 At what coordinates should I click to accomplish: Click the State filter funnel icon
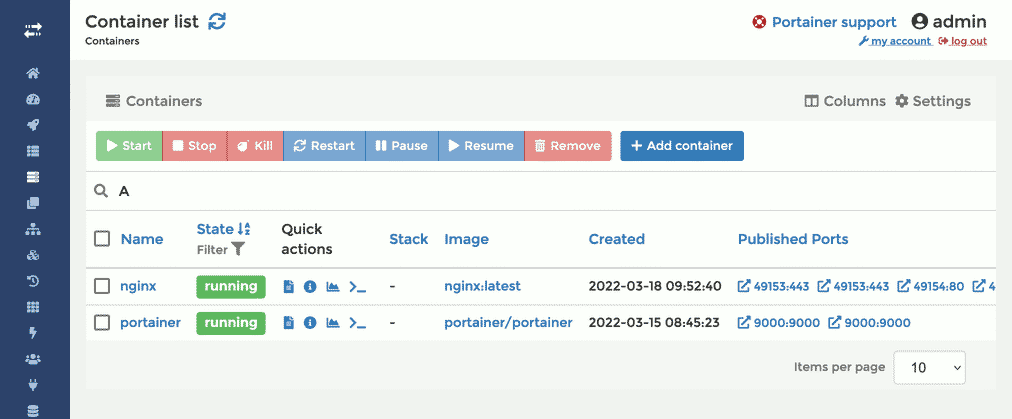(x=238, y=249)
